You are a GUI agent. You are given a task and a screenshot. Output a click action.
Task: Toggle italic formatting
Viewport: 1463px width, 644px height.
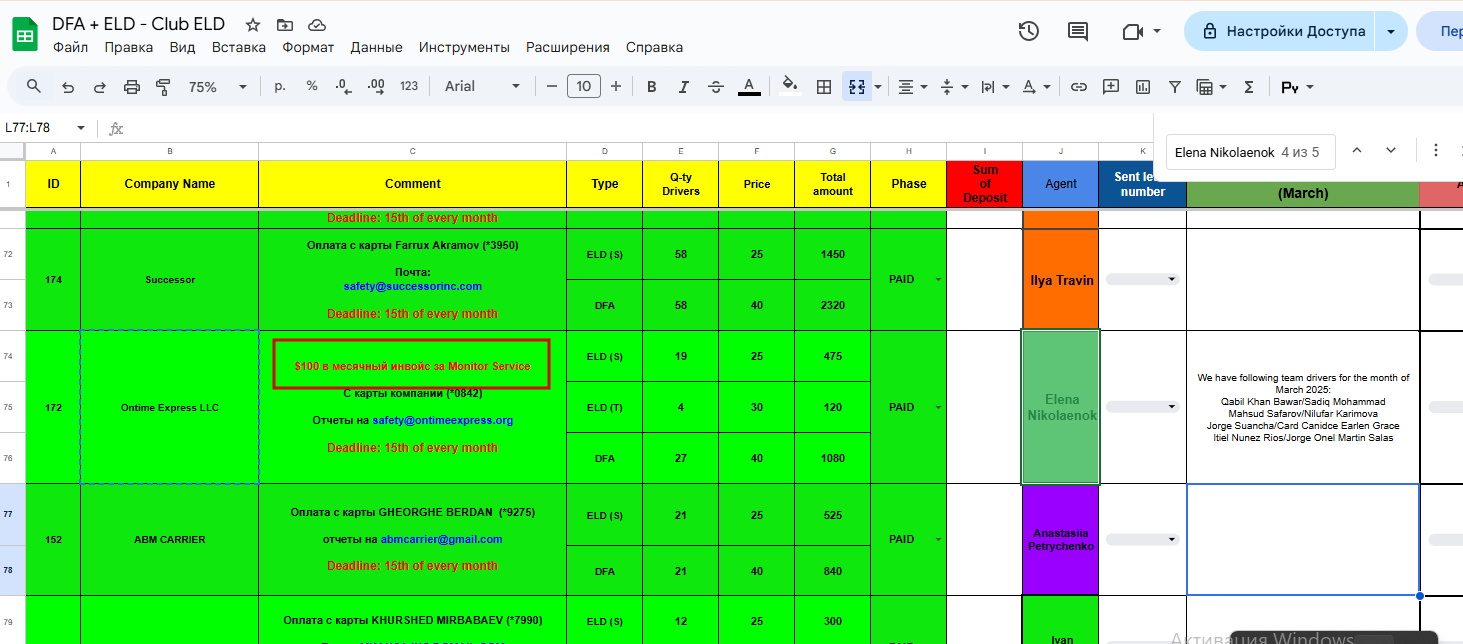pos(684,87)
